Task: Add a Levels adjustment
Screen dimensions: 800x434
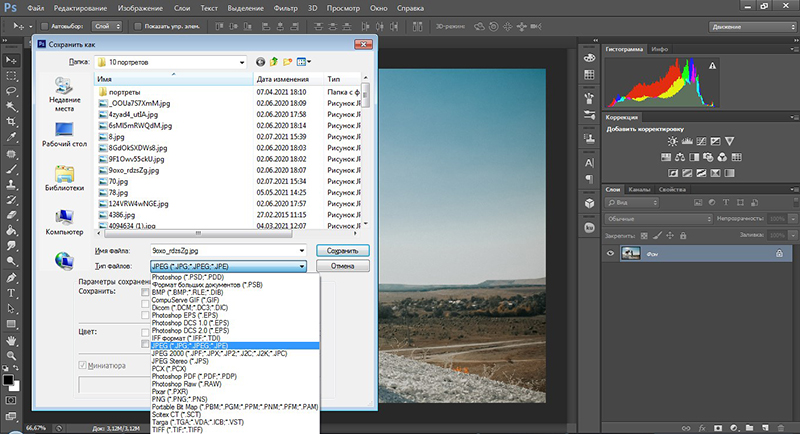Action: (x=687, y=141)
